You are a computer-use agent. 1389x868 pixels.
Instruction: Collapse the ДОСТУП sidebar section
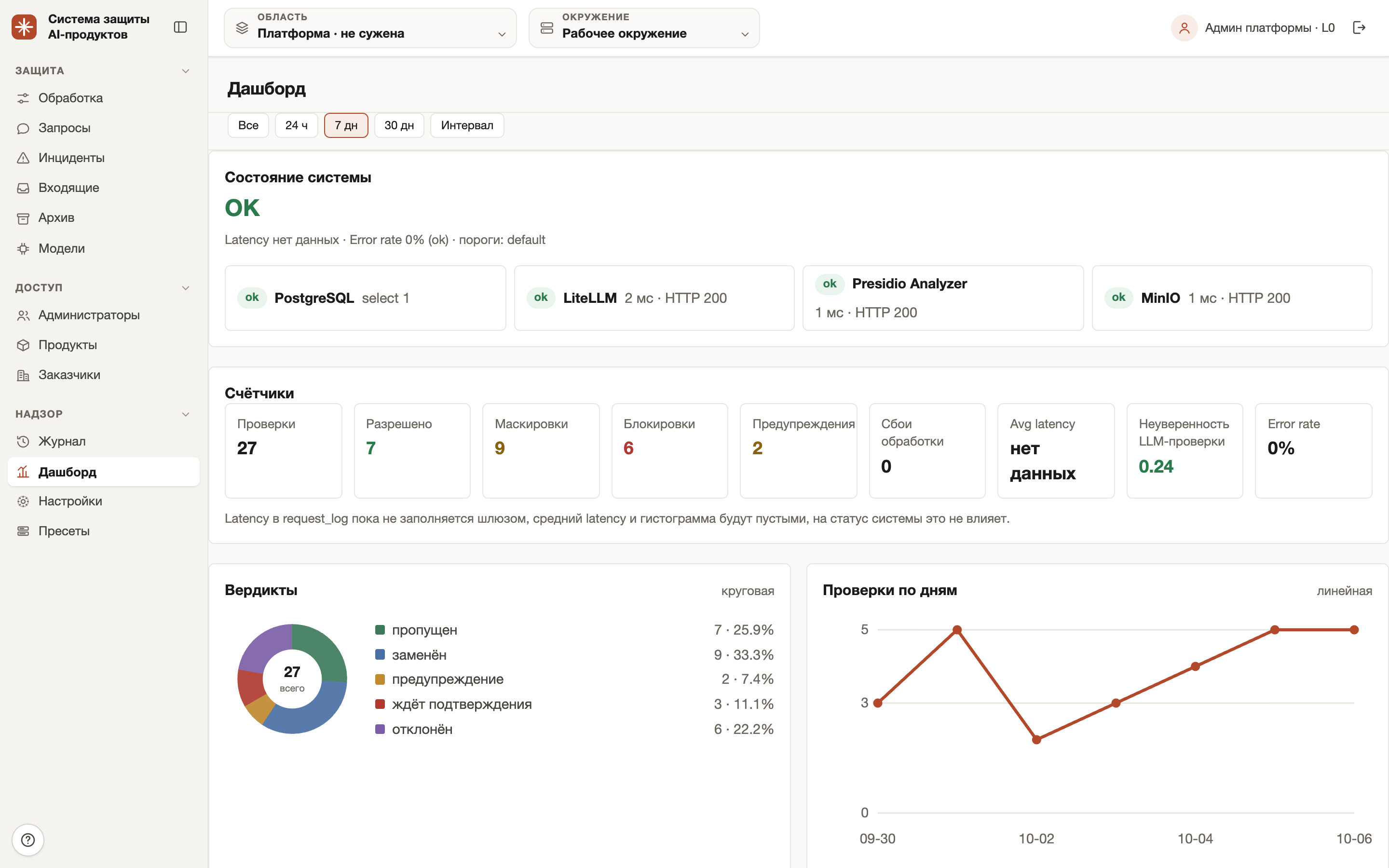pos(185,287)
